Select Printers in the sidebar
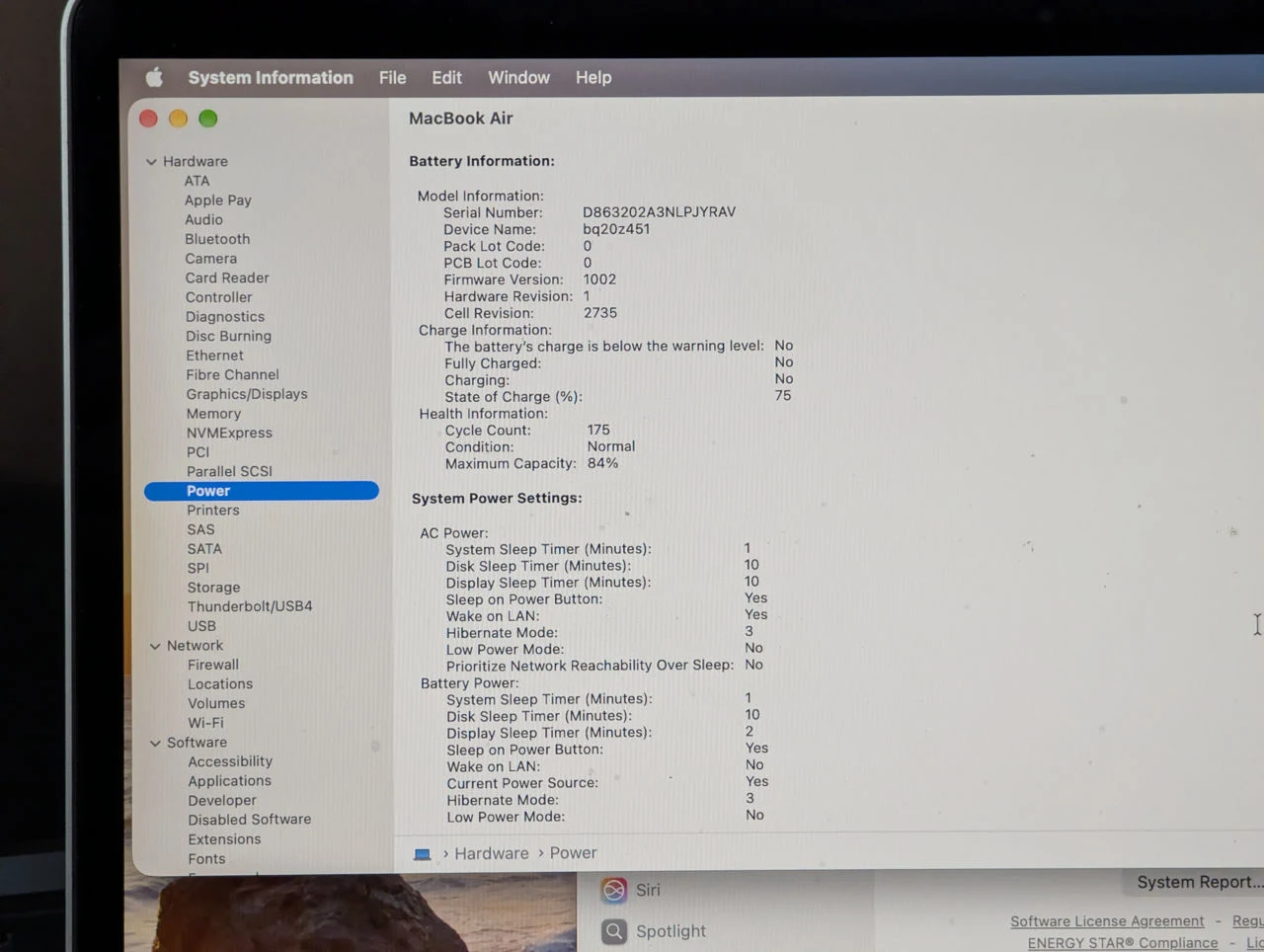This screenshot has width=1264, height=952. tap(213, 511)
